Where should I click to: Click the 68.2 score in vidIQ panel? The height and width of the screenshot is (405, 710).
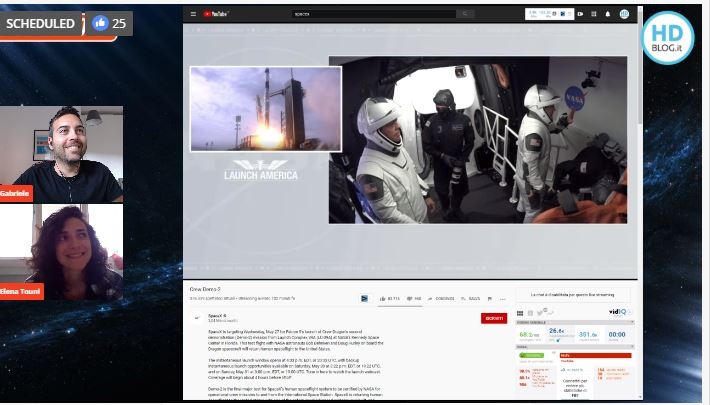coord(529,336)
